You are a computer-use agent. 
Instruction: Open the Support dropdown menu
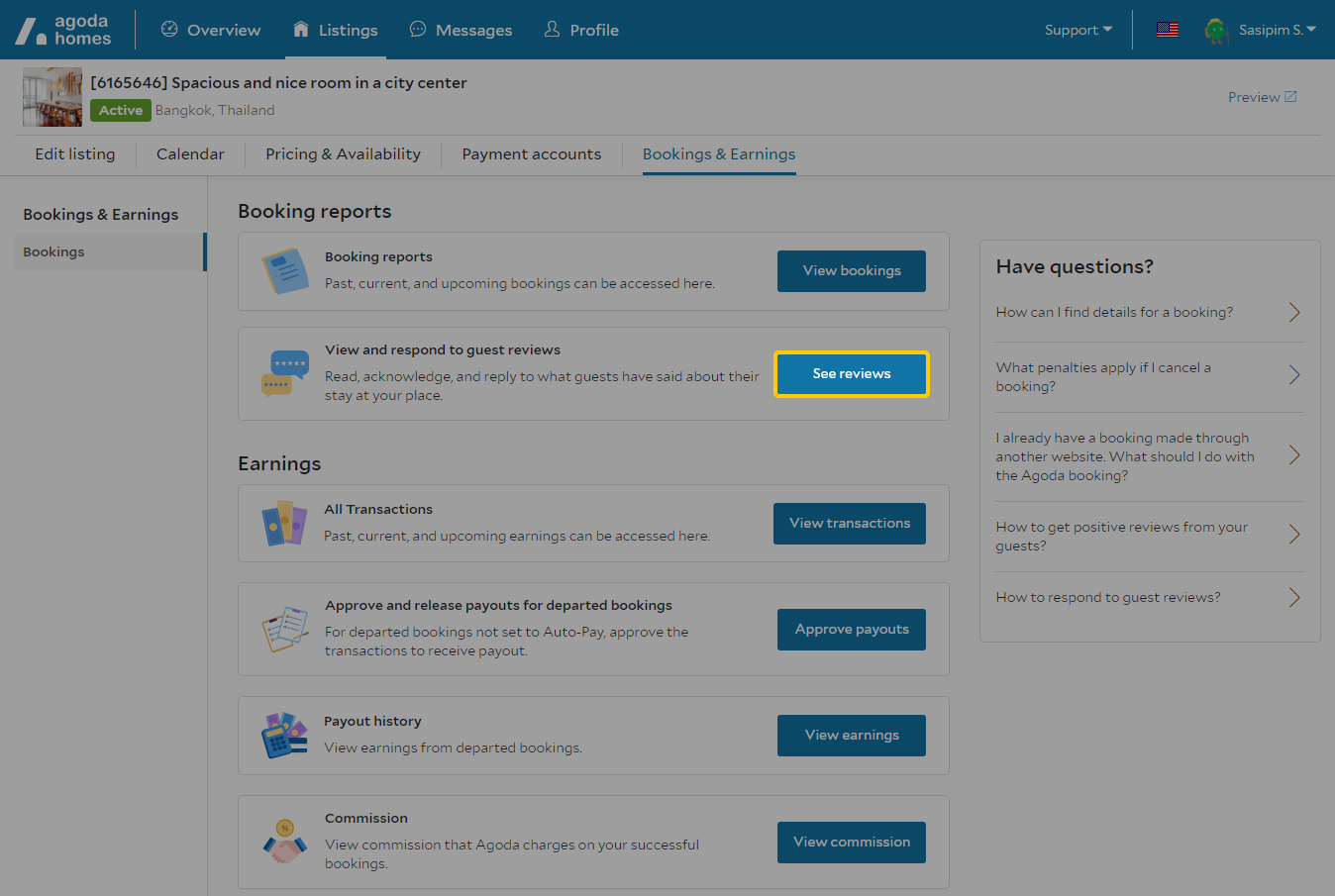click(x=1078, y=30)
